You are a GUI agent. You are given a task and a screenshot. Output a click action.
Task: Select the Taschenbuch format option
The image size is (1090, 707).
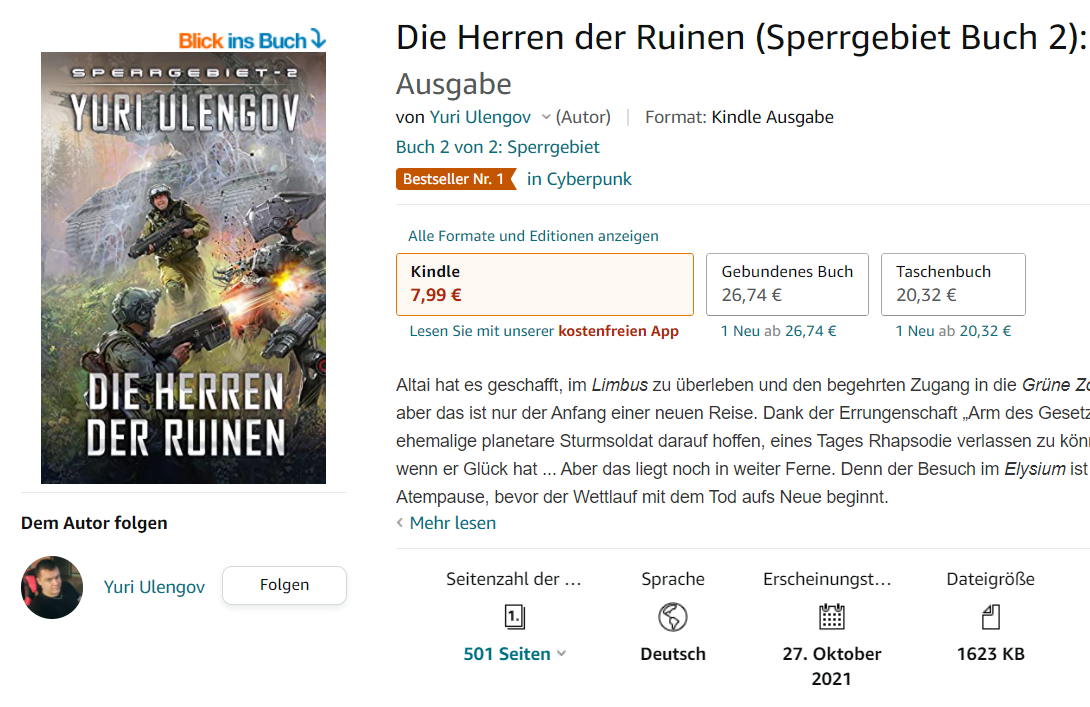953,284
